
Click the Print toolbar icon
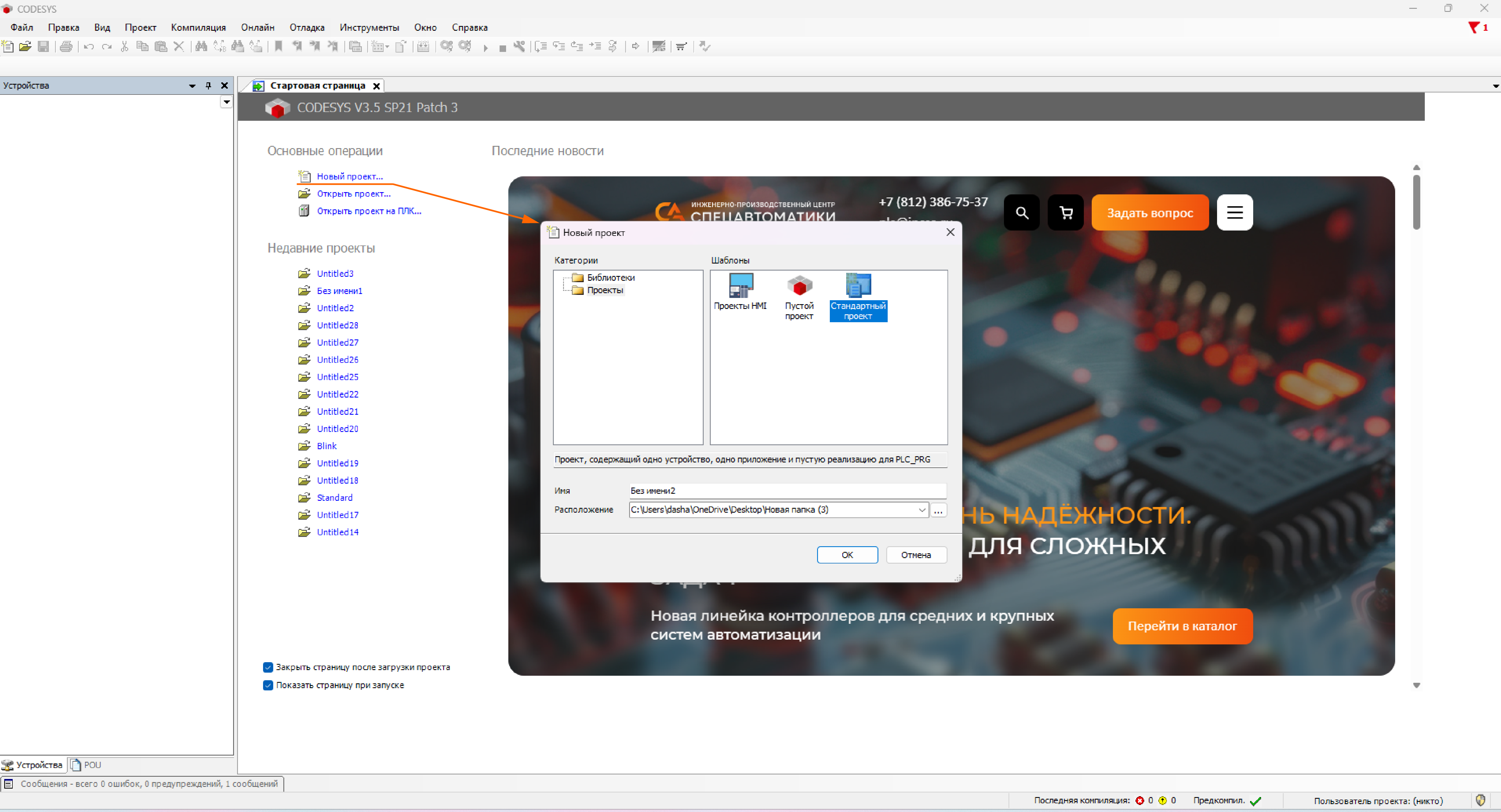66,47
